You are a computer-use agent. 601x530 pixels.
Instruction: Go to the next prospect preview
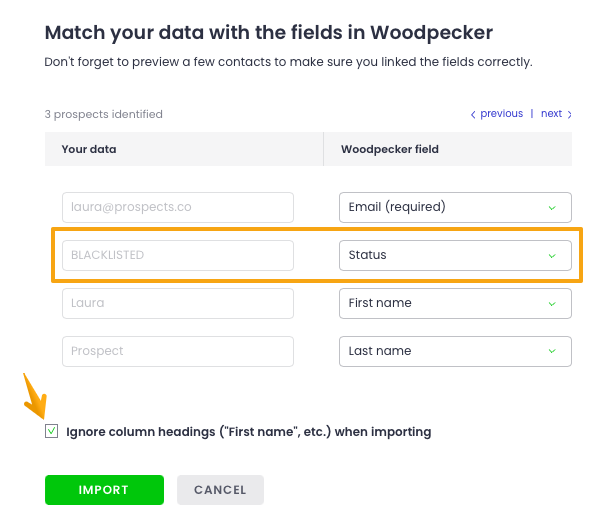[551, 114]
